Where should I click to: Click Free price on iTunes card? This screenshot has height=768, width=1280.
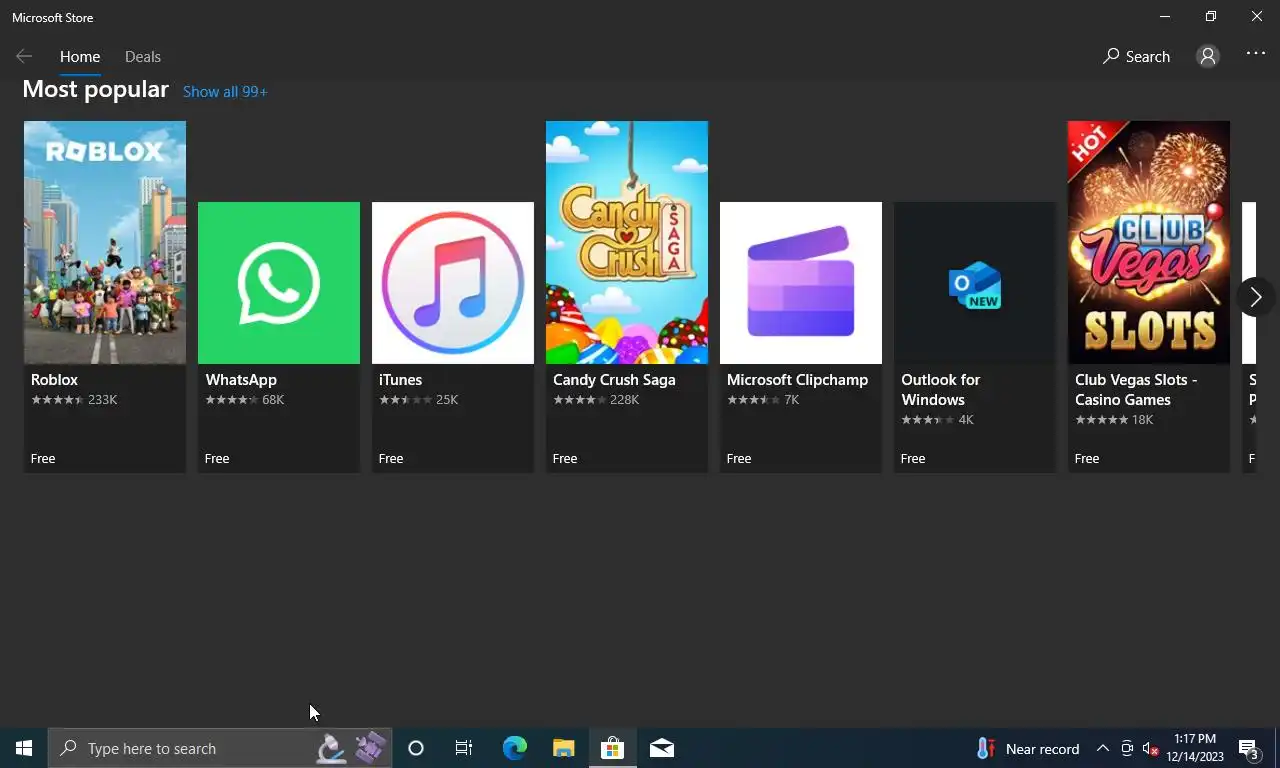click(391, 459)
